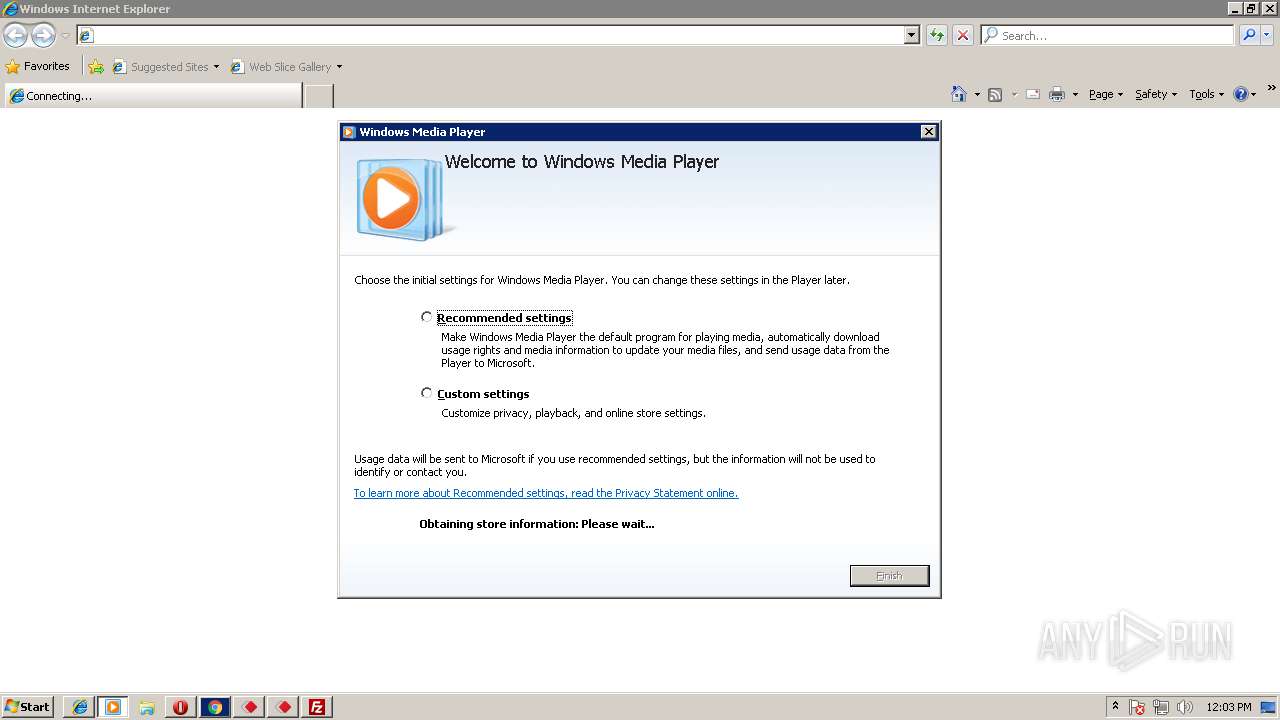Click the Internet Explorer title bar icon

tap(10, 9)
